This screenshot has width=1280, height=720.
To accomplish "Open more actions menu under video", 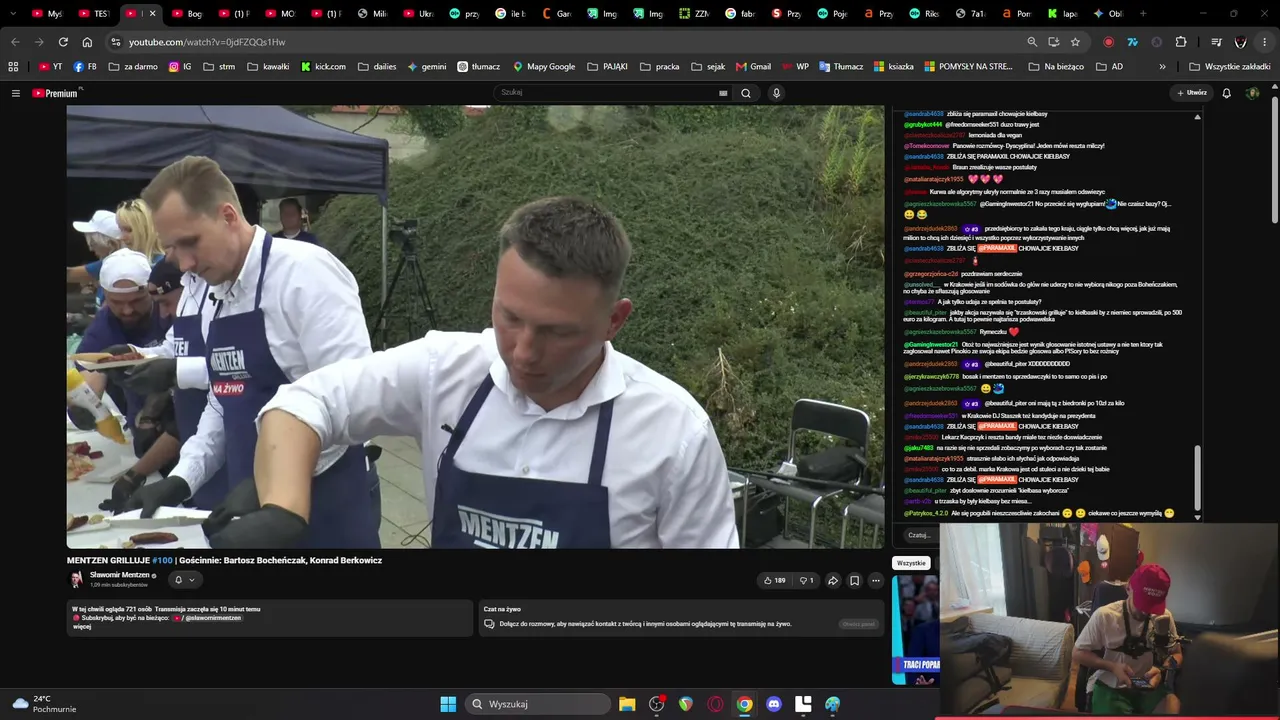I will point(876,580).
